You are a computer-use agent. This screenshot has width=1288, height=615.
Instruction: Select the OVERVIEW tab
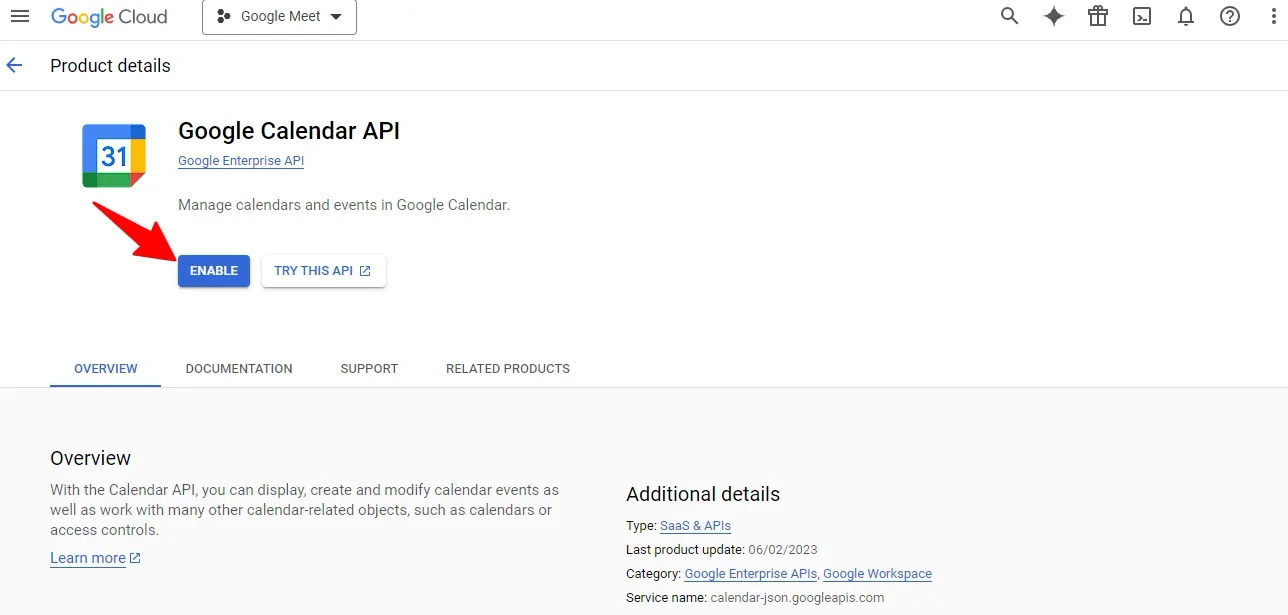click(106, 369)
